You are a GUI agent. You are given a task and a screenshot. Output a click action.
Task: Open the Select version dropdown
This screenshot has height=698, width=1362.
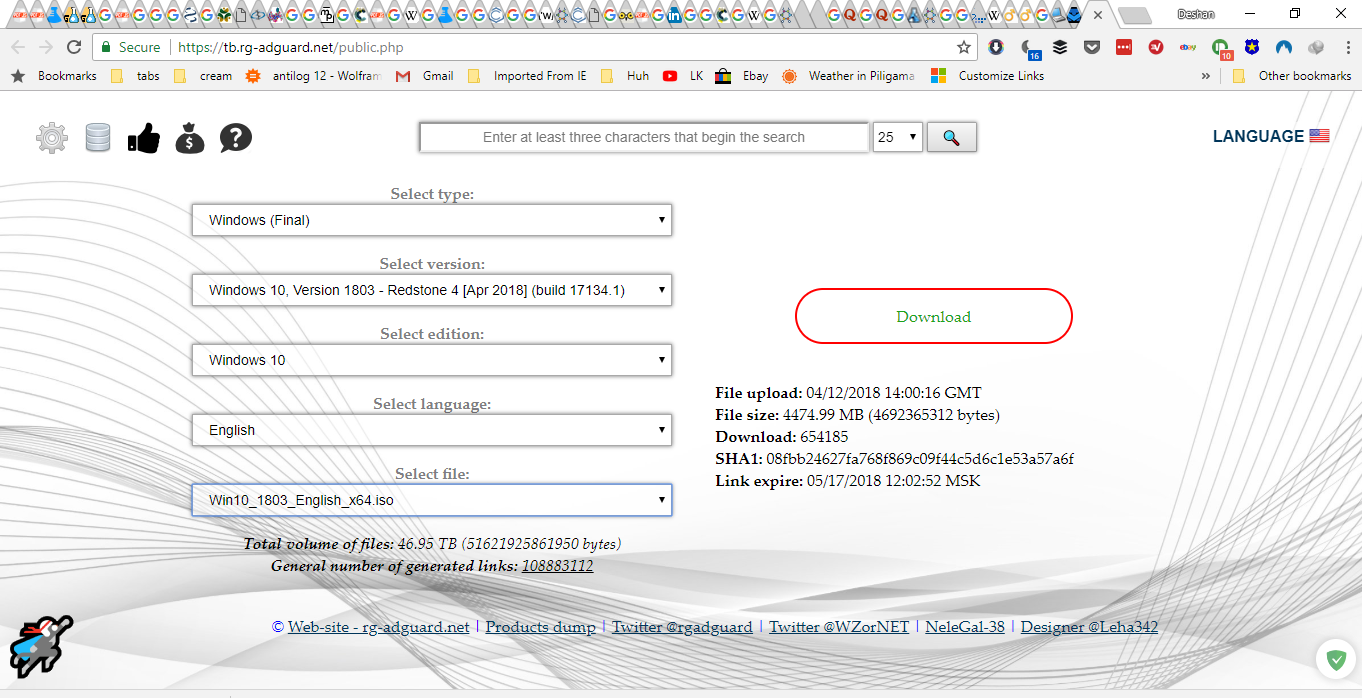(432, 290)
